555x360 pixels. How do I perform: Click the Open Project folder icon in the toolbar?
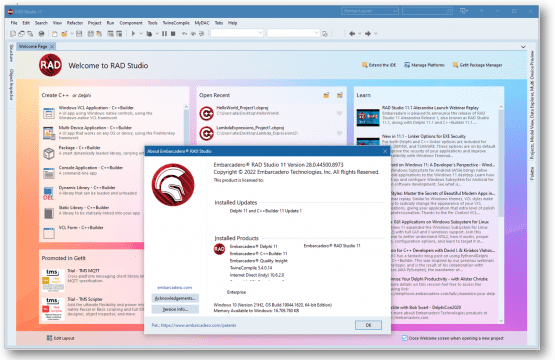(64, 34)
